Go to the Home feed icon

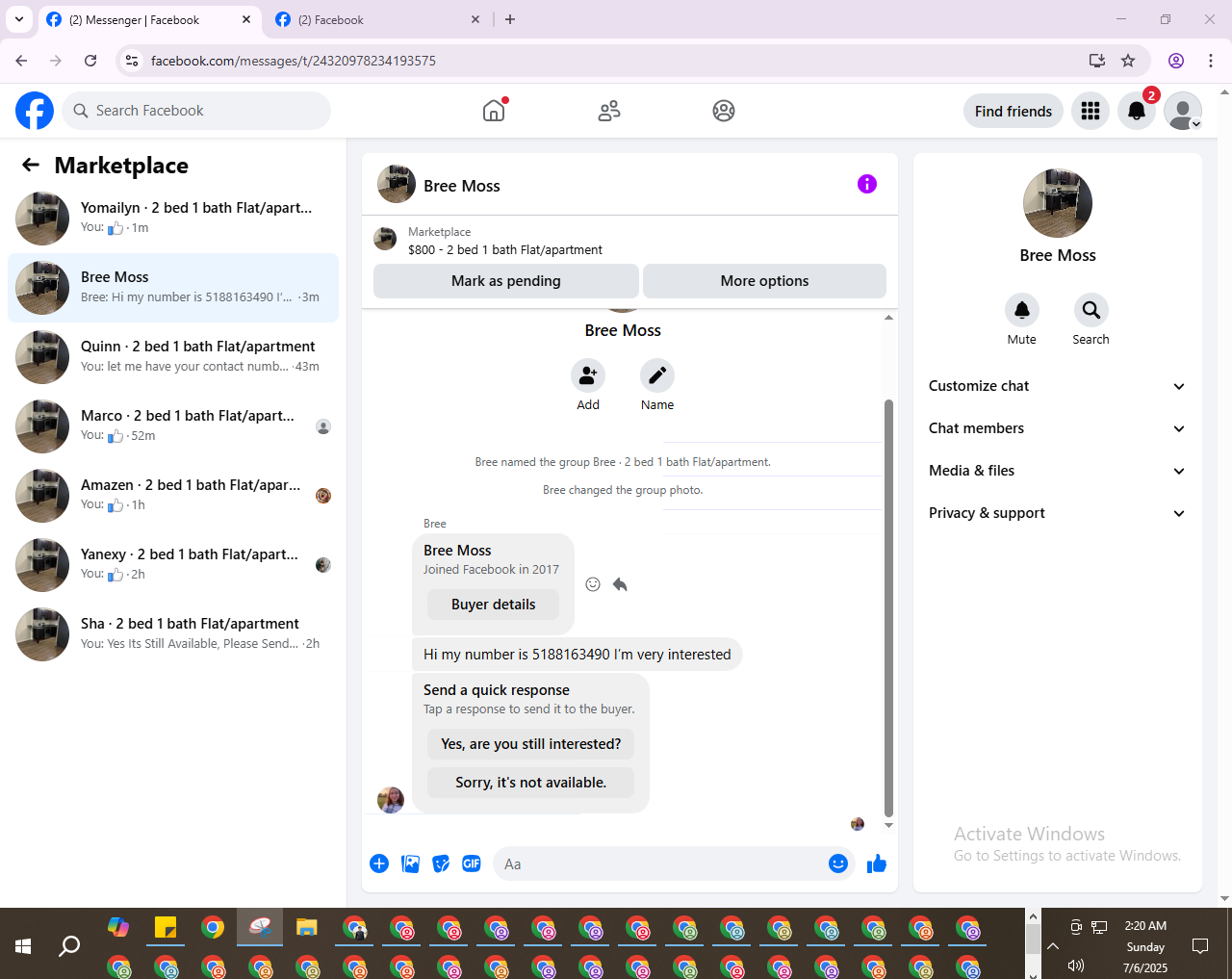[494, 111]
